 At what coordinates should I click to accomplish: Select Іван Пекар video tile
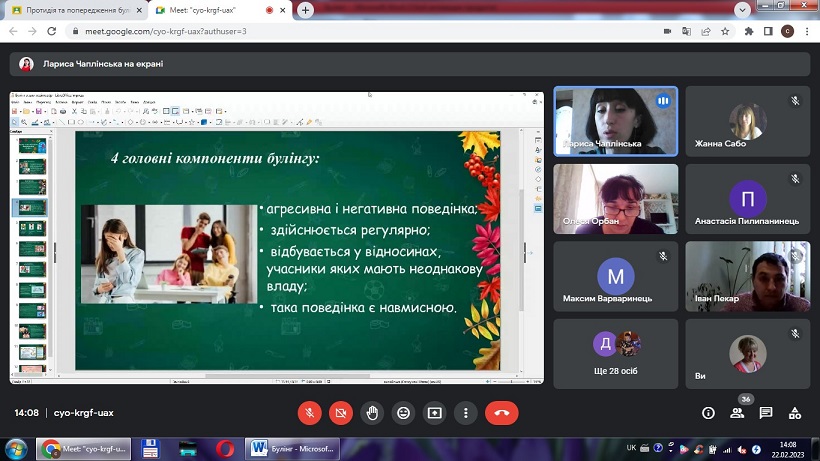[x=747, y=276]
